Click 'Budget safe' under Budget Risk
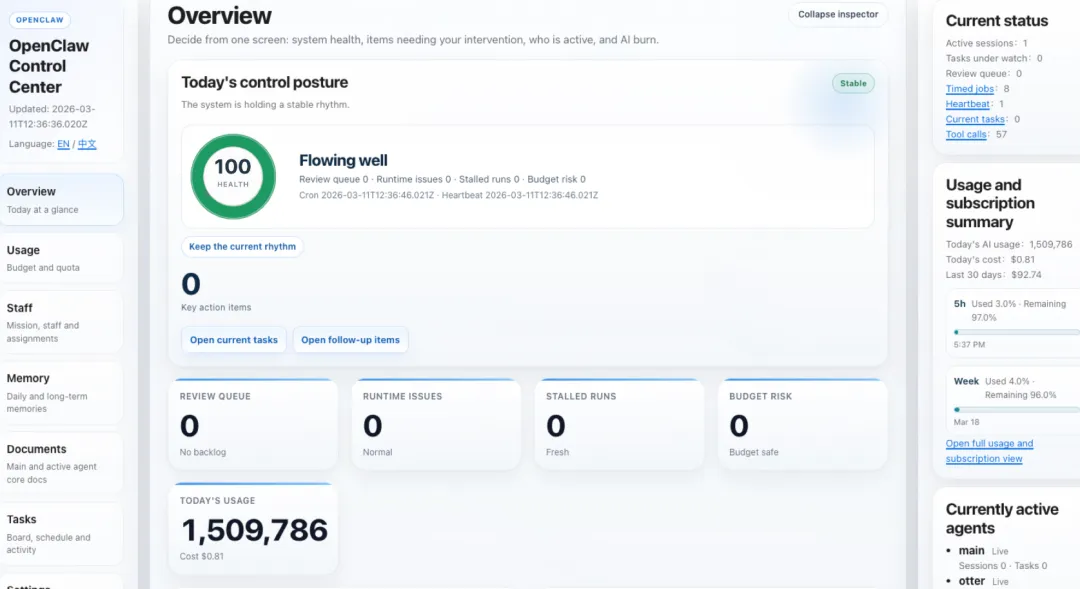This screenshot has width=1080, height=589. click(754, 453)
